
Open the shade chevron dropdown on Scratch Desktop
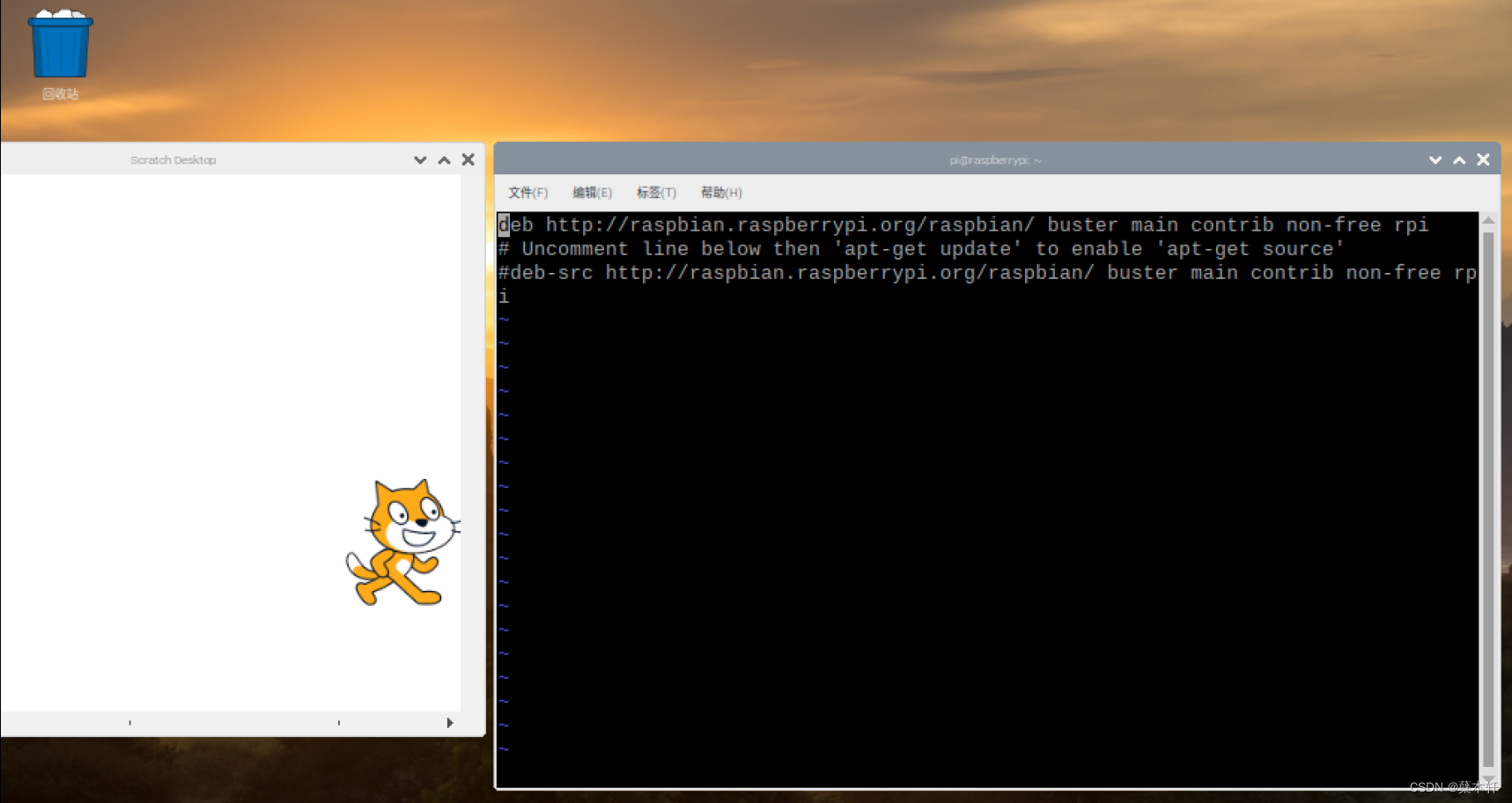(x=420, y=159)
